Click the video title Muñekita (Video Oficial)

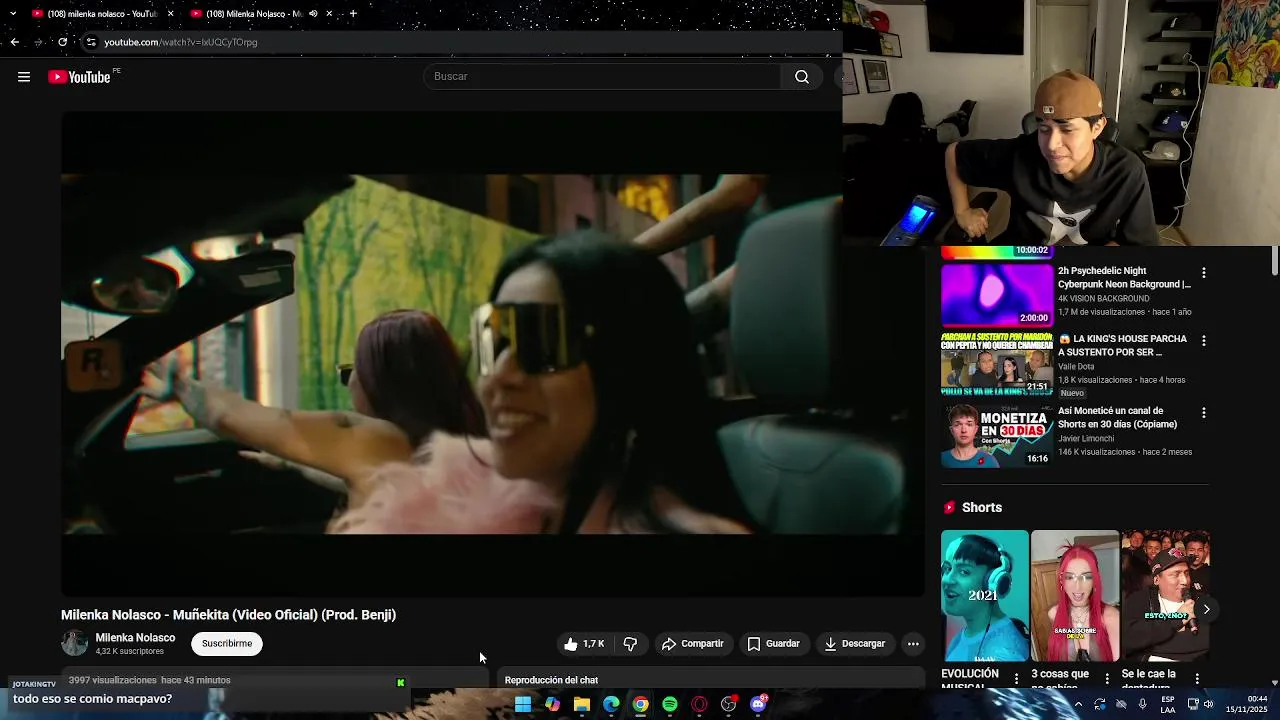228,615
